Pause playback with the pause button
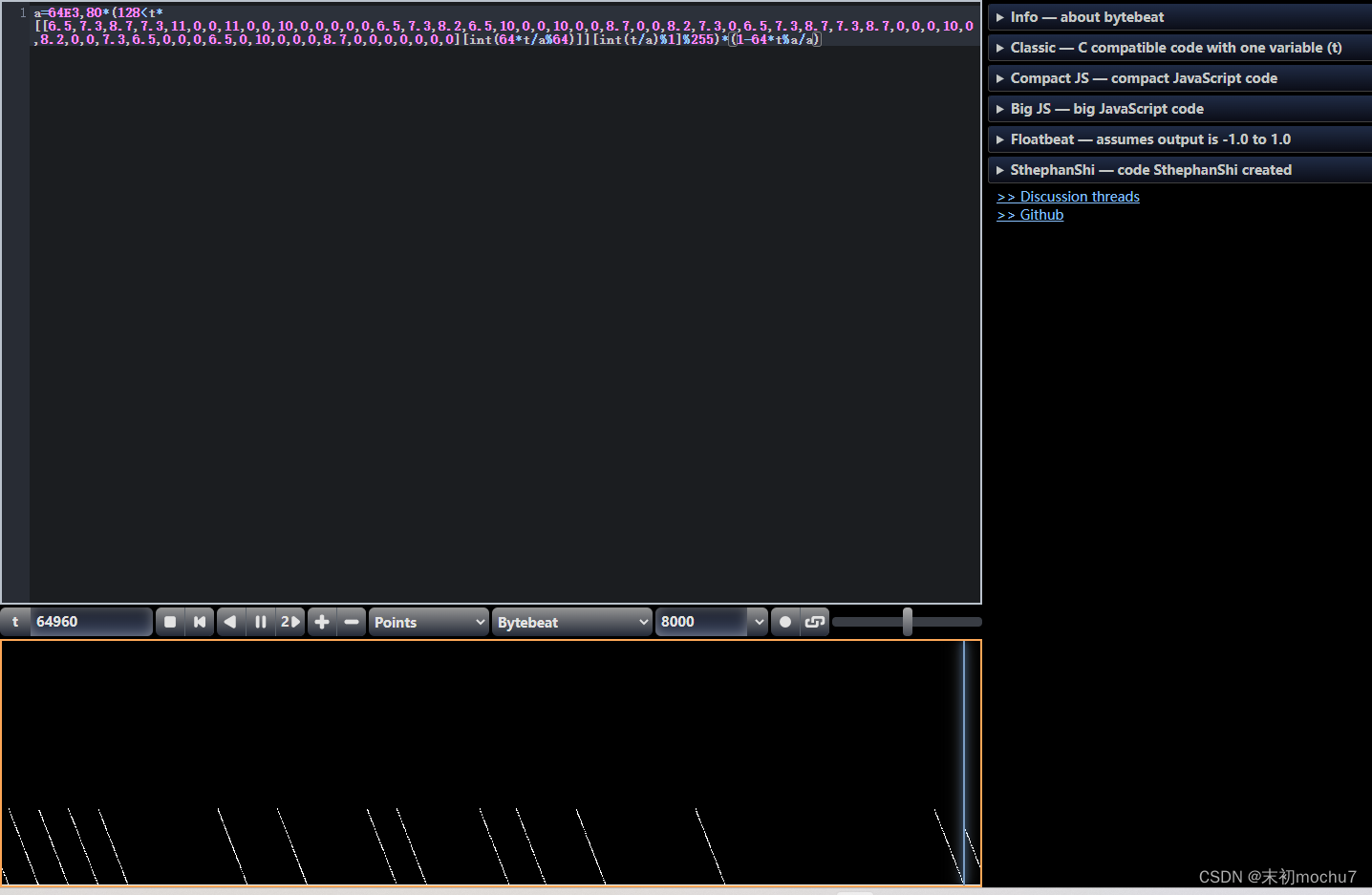Viewport: 1372px width, 895px height. click(260, 622)
